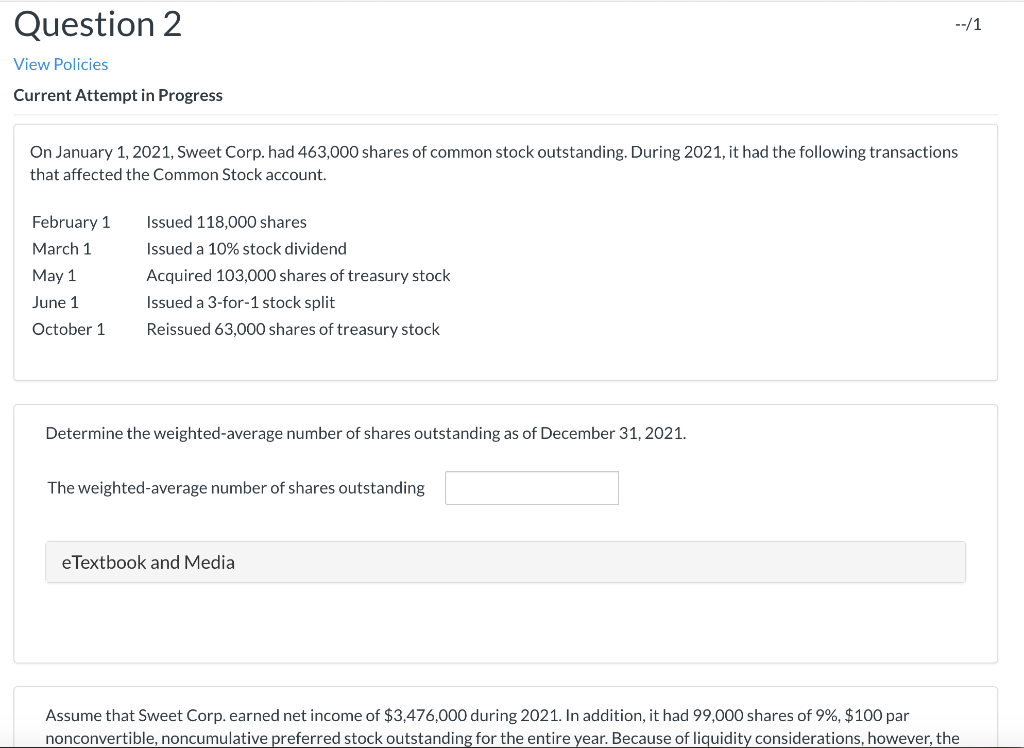Screen dimensions: 1024x748
Task: Click the weighted-average shares answer input box
Action: click(531, 488)
